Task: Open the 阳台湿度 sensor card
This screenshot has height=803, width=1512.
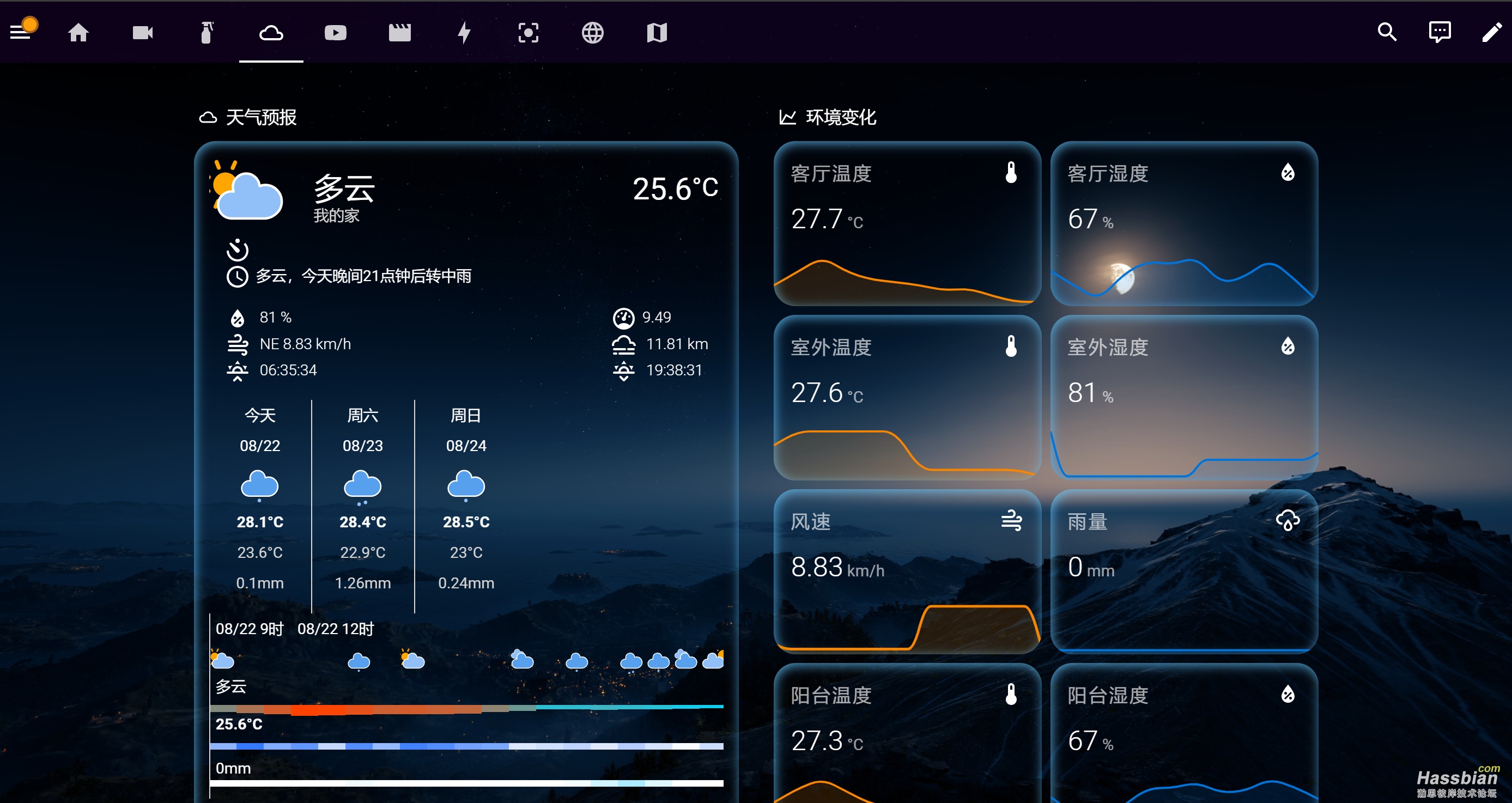Action: [x=1184, y=734]
